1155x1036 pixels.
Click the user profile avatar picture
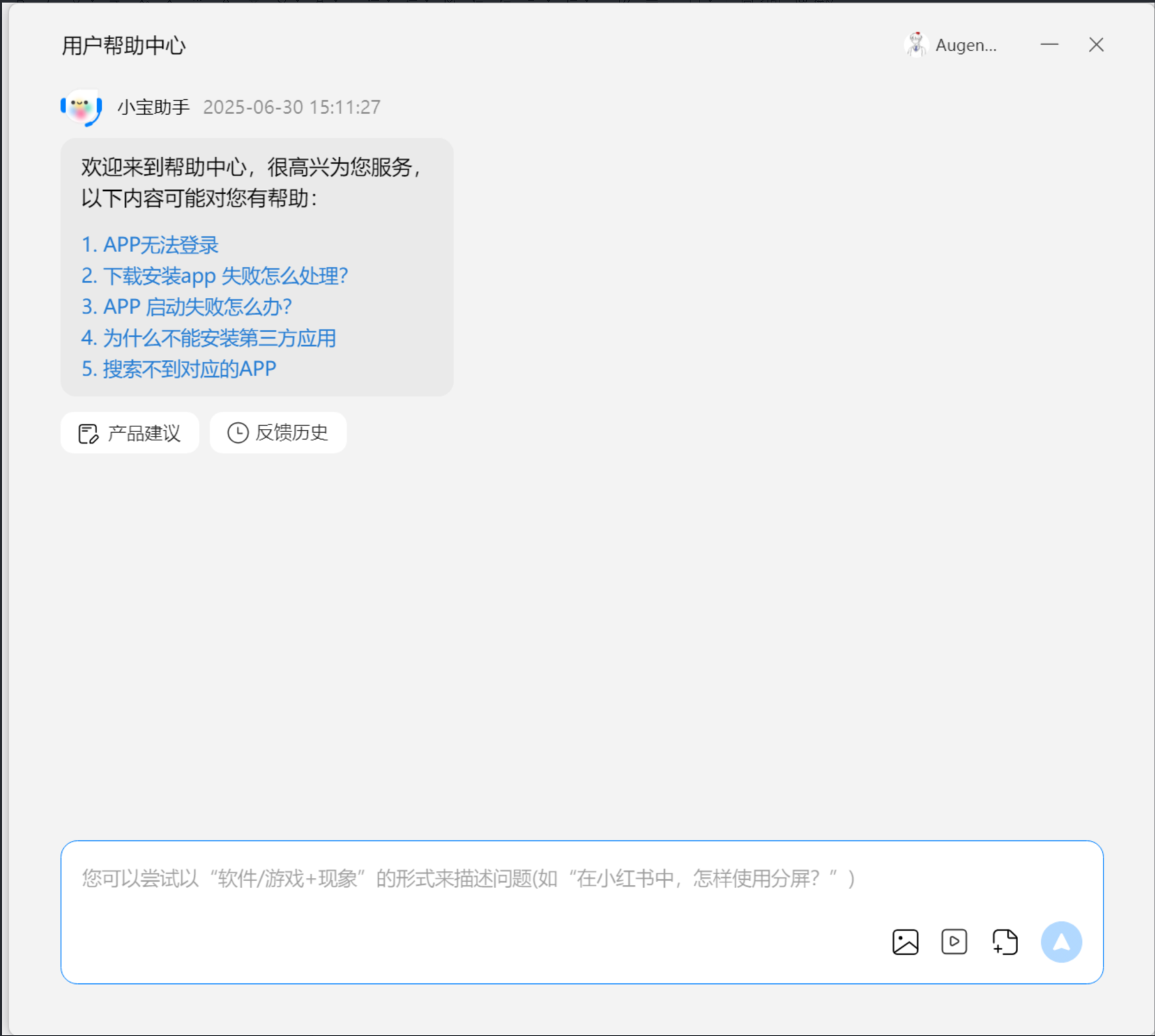[916, 45]
